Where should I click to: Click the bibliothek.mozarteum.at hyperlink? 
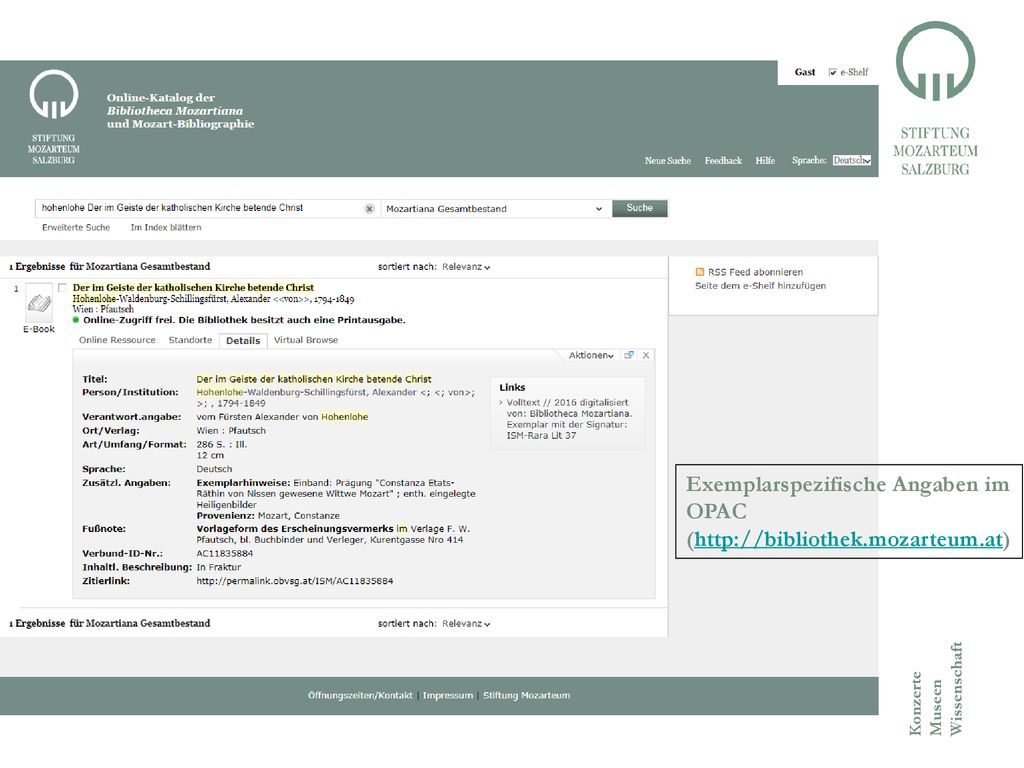coord(848,539)
